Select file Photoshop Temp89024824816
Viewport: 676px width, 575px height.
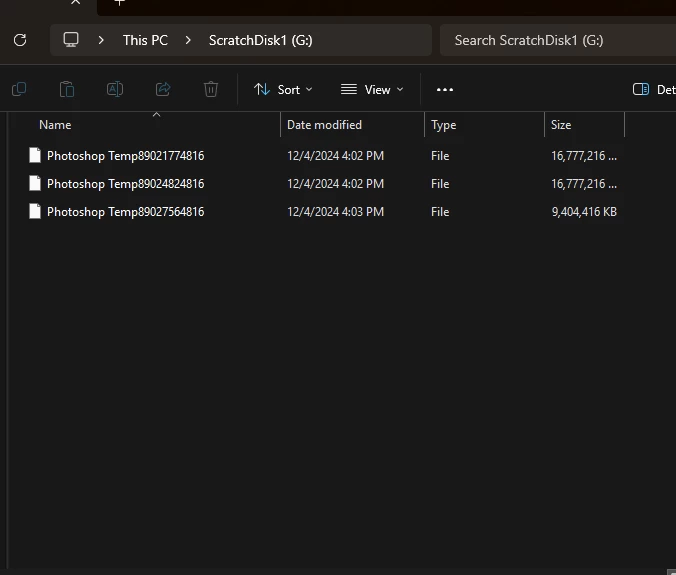(x=125, y=184)
